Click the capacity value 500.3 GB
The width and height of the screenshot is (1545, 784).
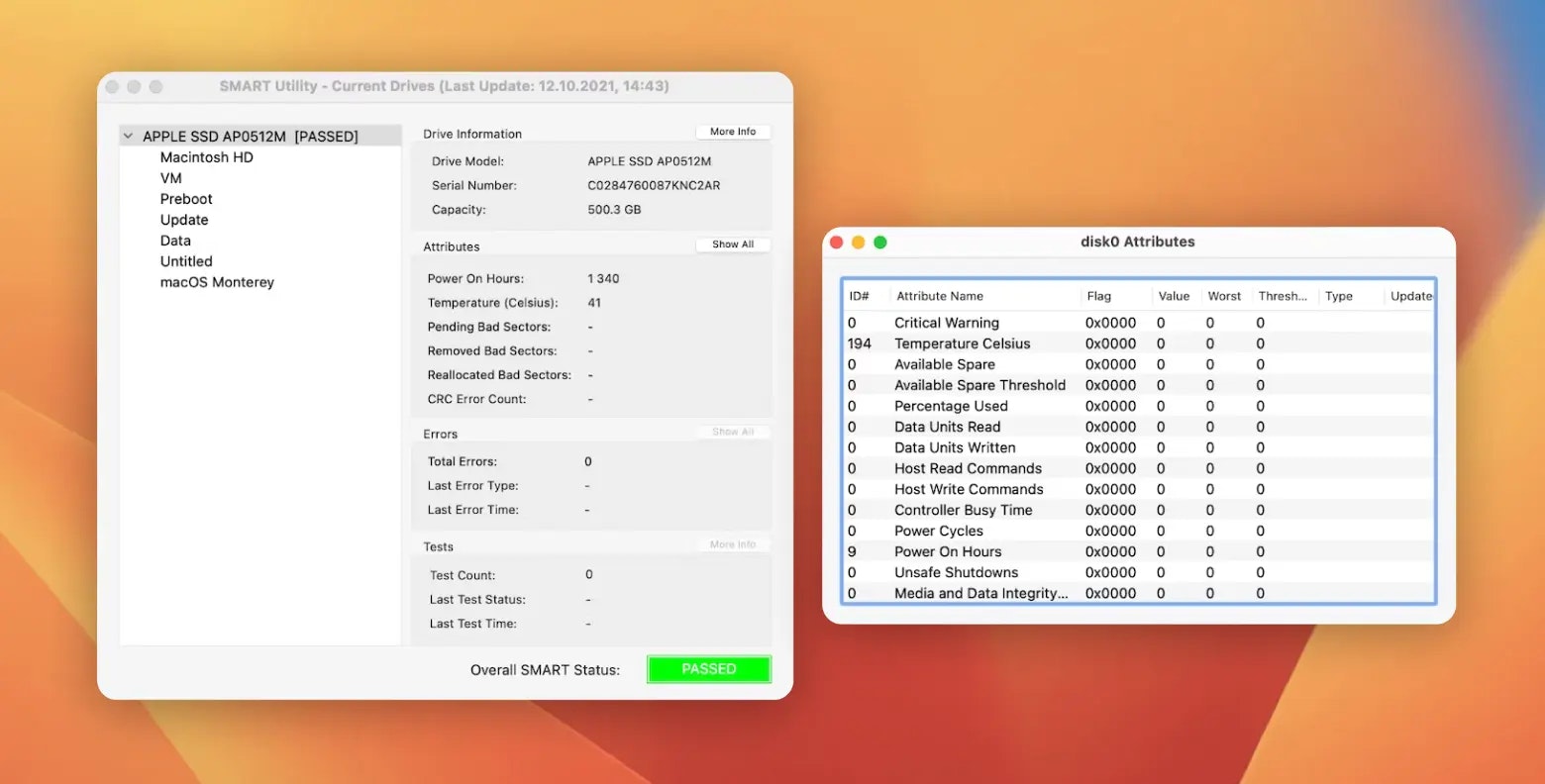tap(614, 210)
